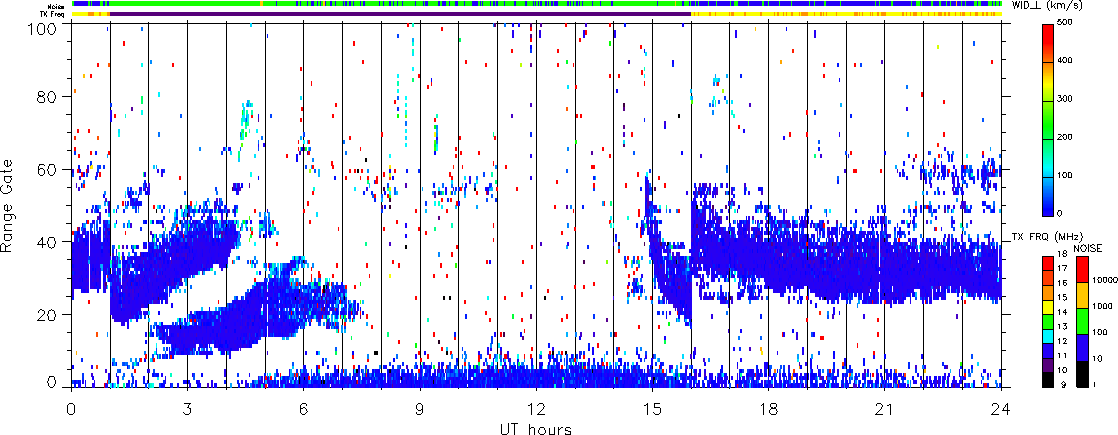Click the yellow span of TX Freq strip
The width and height of the screenshot is (1118, 435).
pyautogui.click(x=846, y=14)
